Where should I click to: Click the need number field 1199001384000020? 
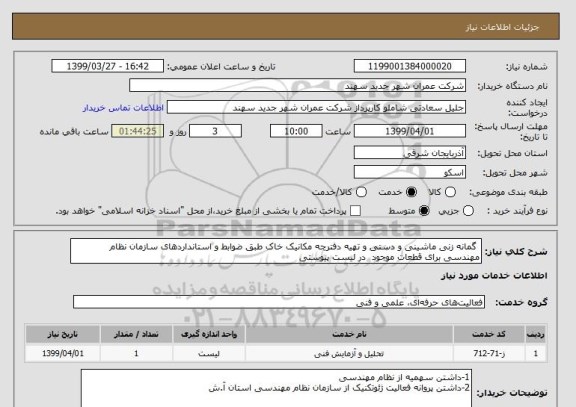coord(410,66)
